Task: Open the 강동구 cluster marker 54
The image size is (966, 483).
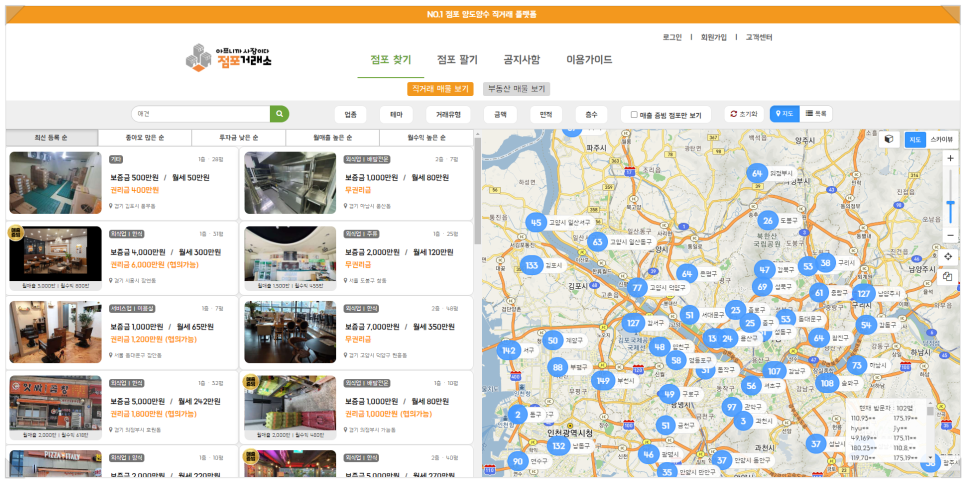Action: pyautogui.click(x=867, y=325)
